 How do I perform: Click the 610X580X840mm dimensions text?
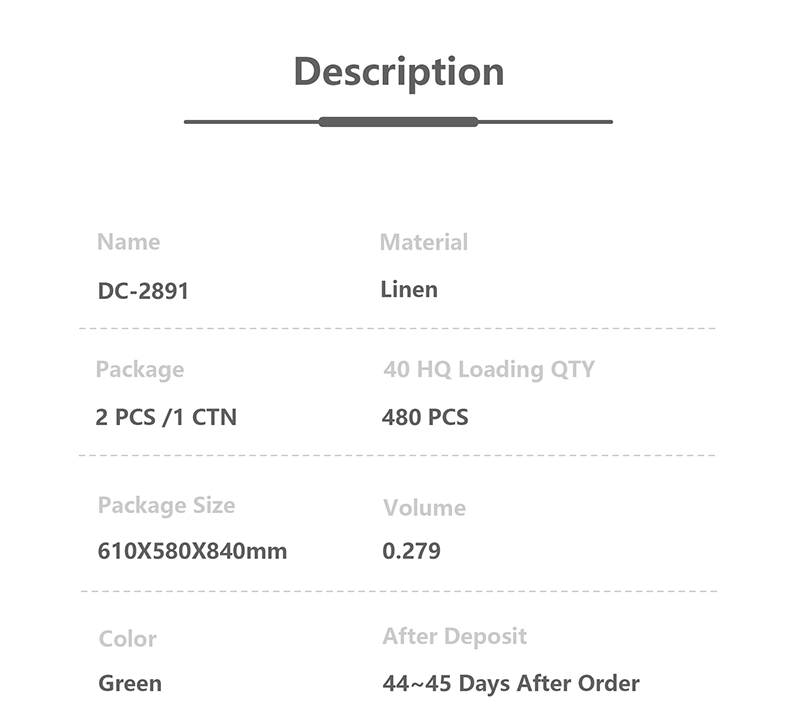[192, 551]
